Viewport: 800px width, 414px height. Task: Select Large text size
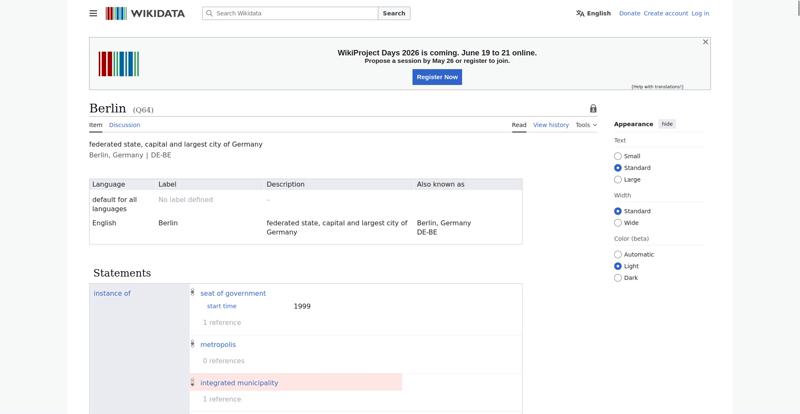(618, 180)
